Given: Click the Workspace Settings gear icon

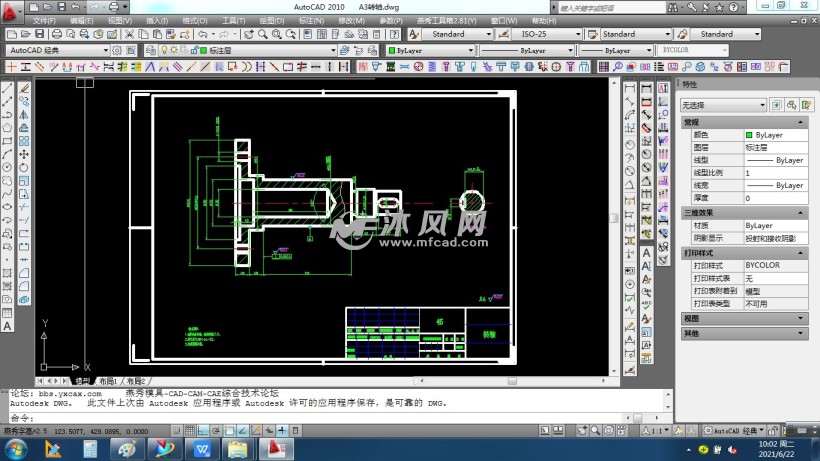Looking at the screenshot, I should [x=117, y=50].
